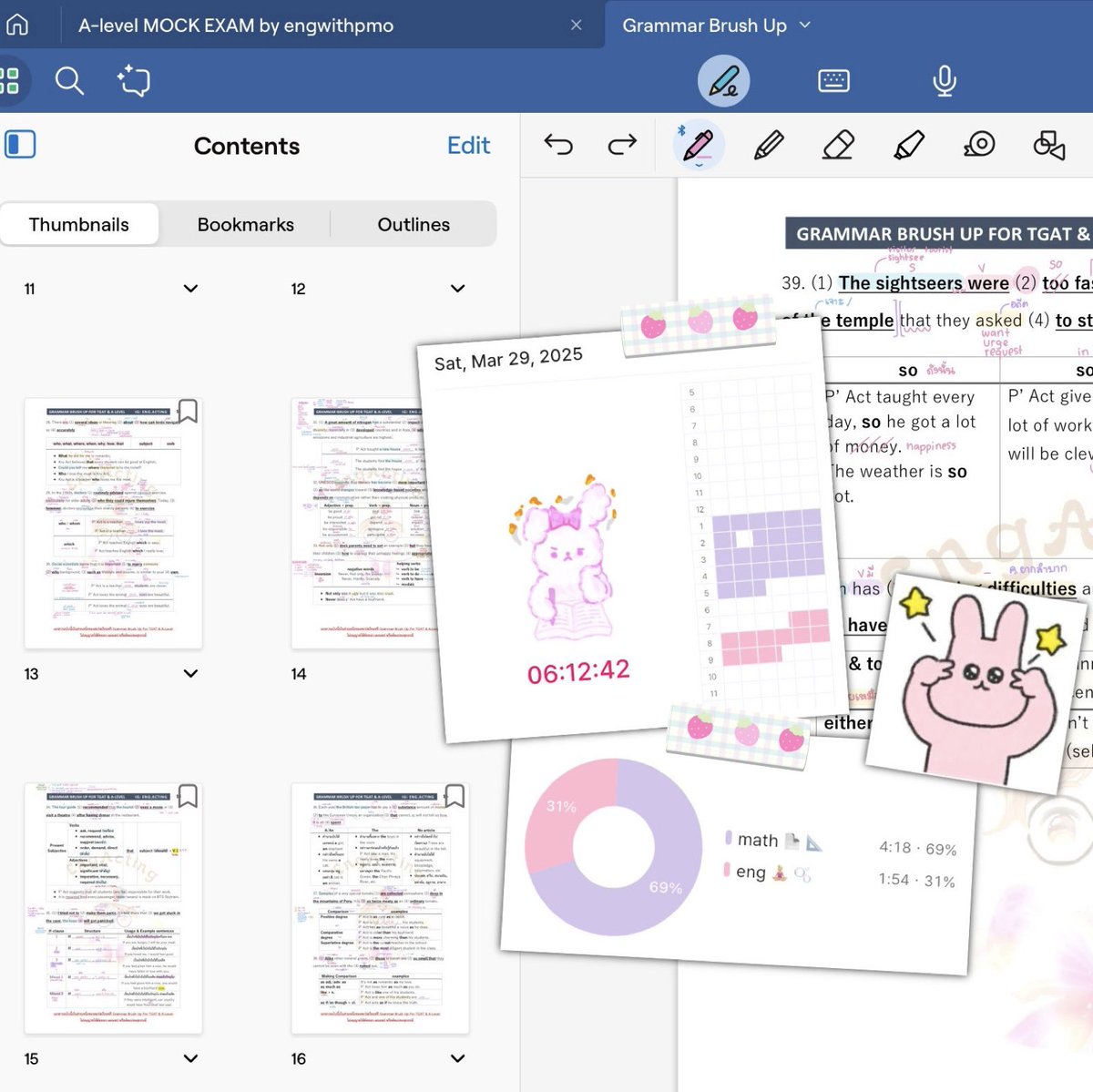This screenshot has height=1092, width=1093.
Task: Open page 13 thumbnail
Action: click(x=113, y=523)
